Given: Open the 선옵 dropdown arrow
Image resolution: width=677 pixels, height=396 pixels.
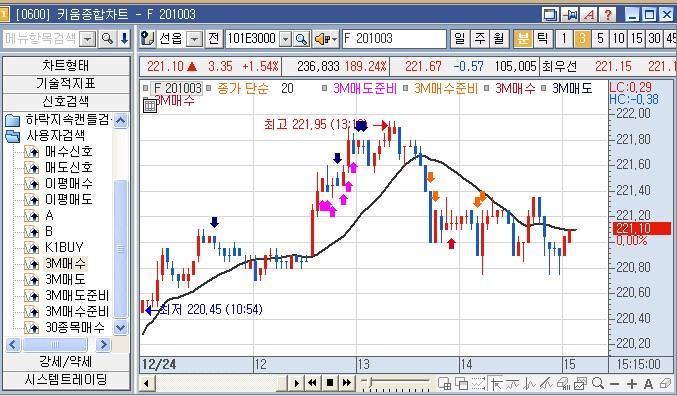Looking at the screenshot, I should pos(195,39).
